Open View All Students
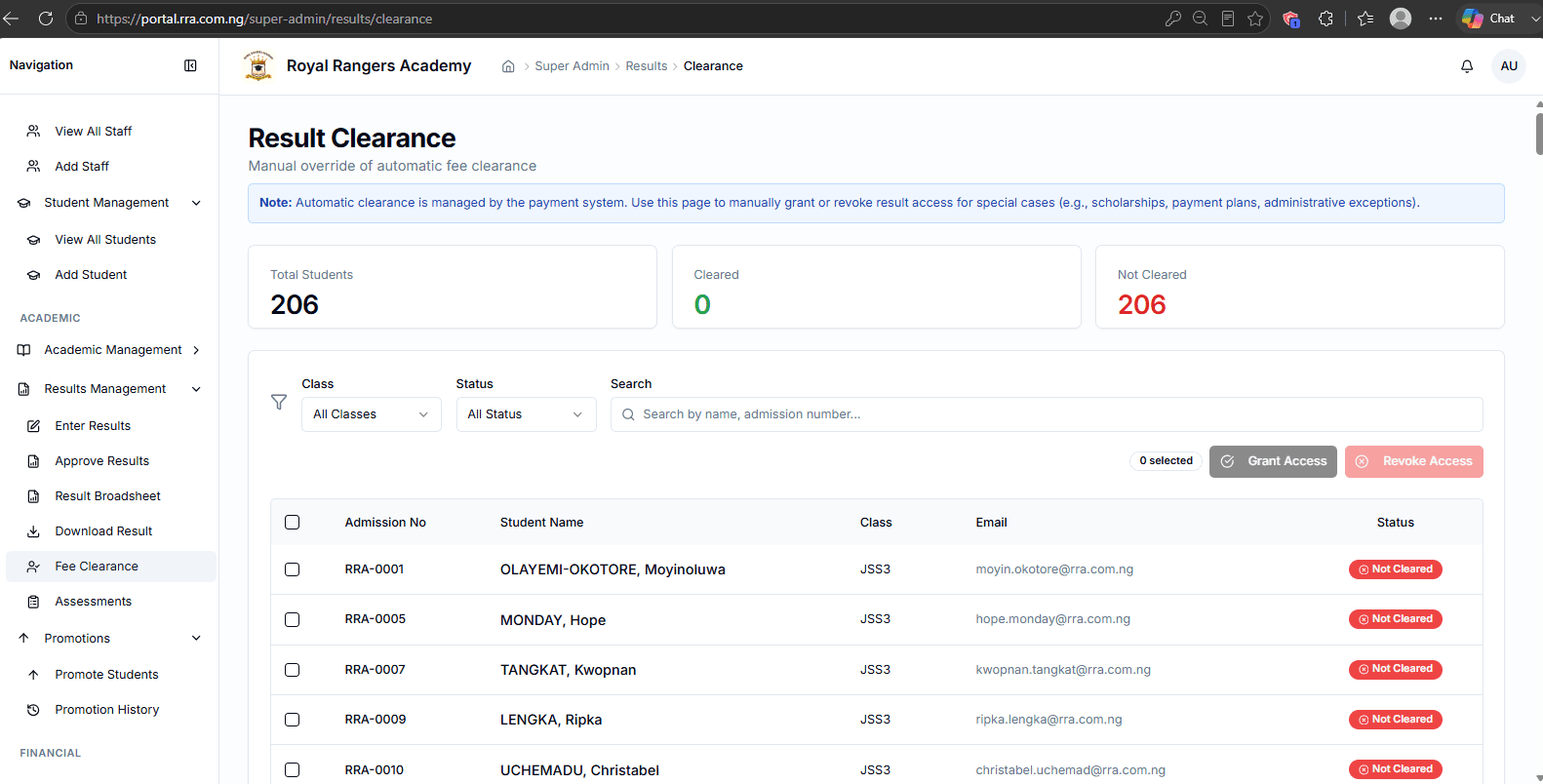Viewport: 1543px width, 784px height. tap(105, 240)
